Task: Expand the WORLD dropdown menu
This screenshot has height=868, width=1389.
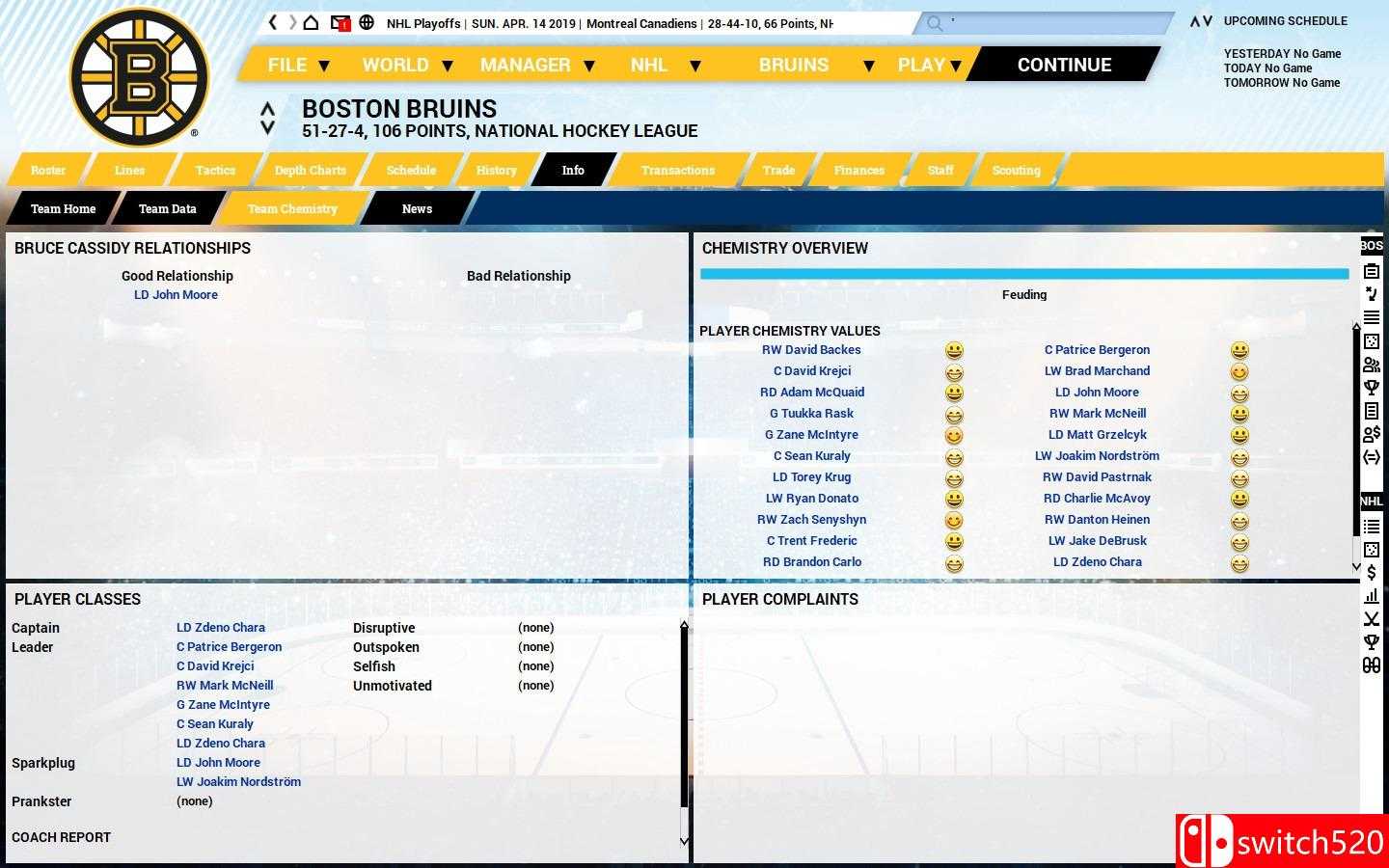Action: pos(406,65)
